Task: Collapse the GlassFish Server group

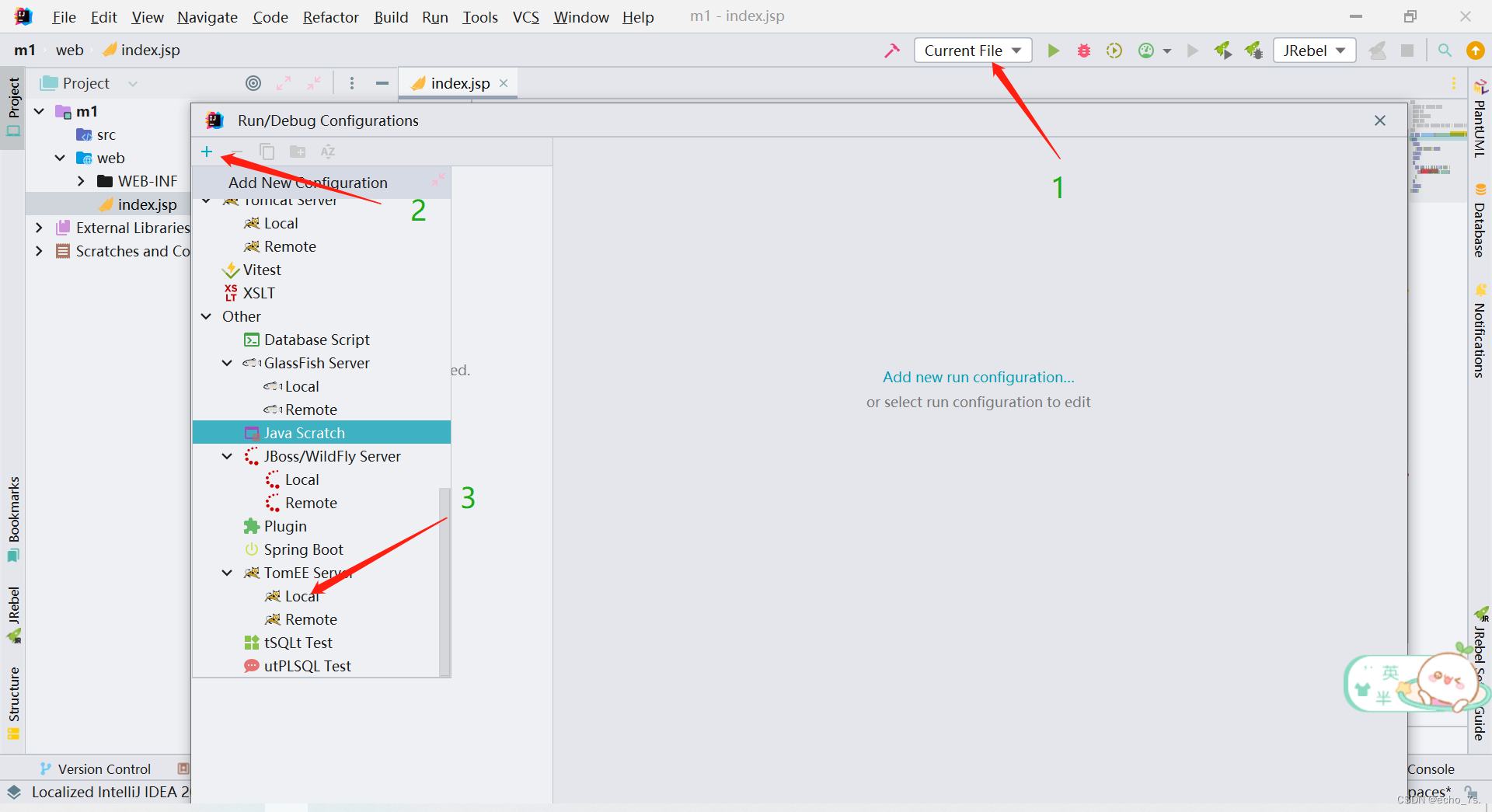Action: [227, 364]
